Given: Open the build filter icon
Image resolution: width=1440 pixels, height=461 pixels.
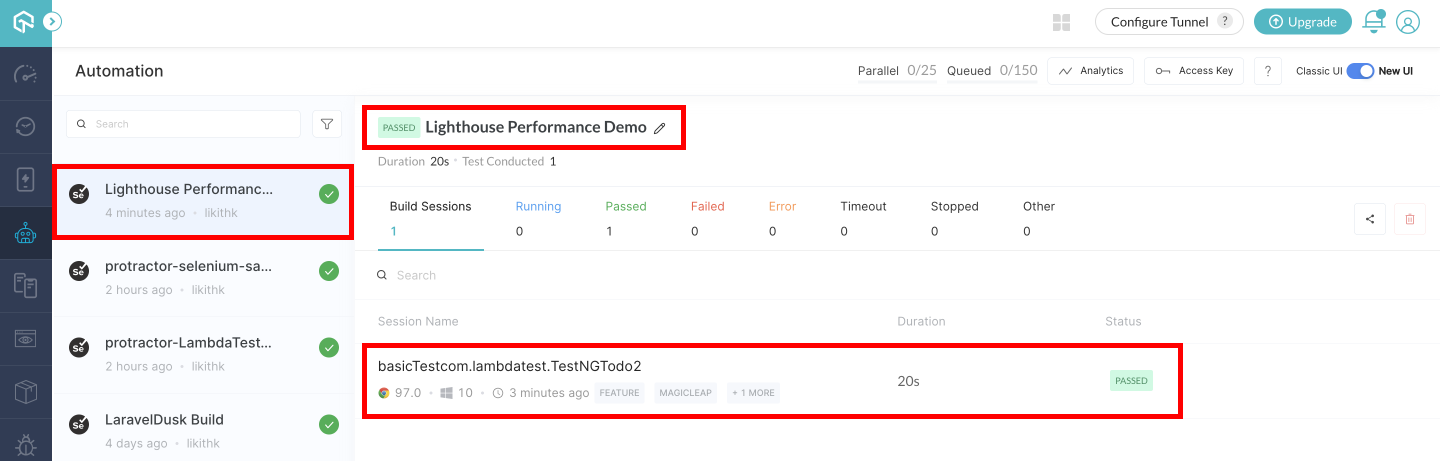Looking at the screenshot, I should click(x=327, y=124).
